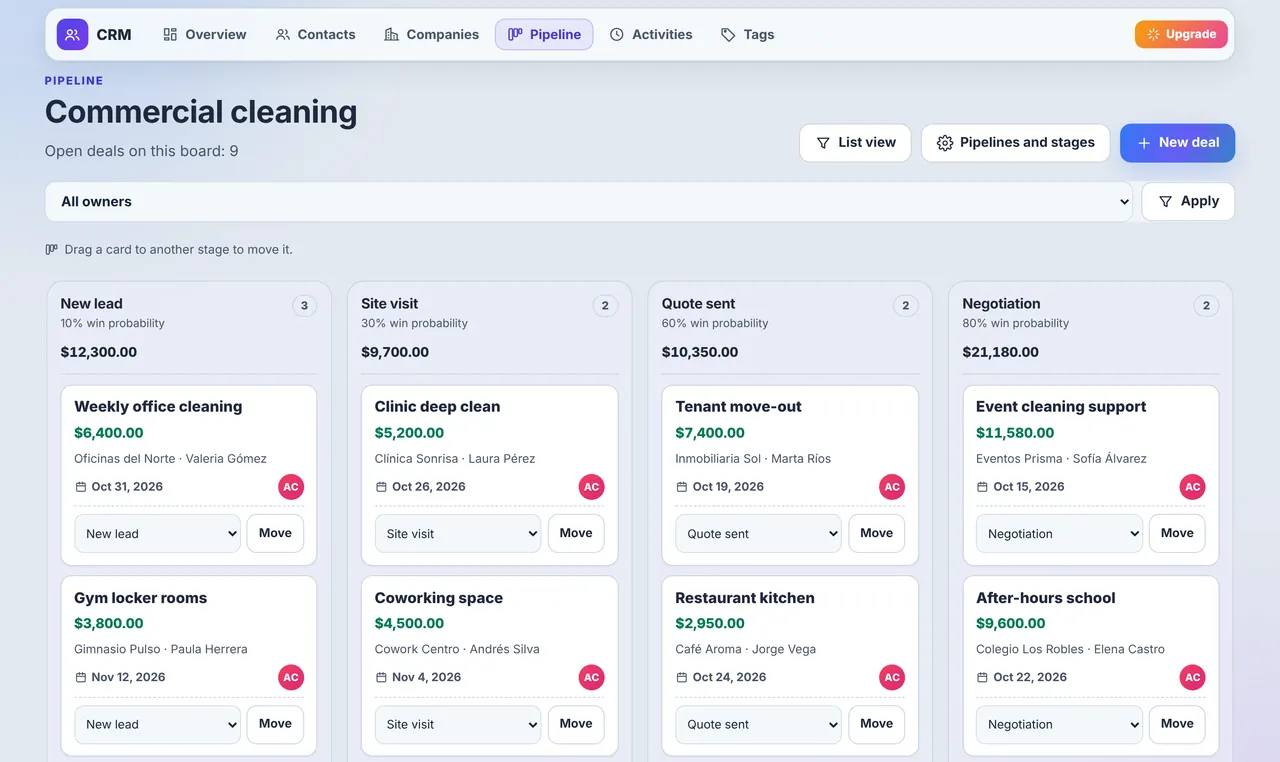
Task: Click calendar icon next to Oct 24, 2026
Action: click(682, 677)
